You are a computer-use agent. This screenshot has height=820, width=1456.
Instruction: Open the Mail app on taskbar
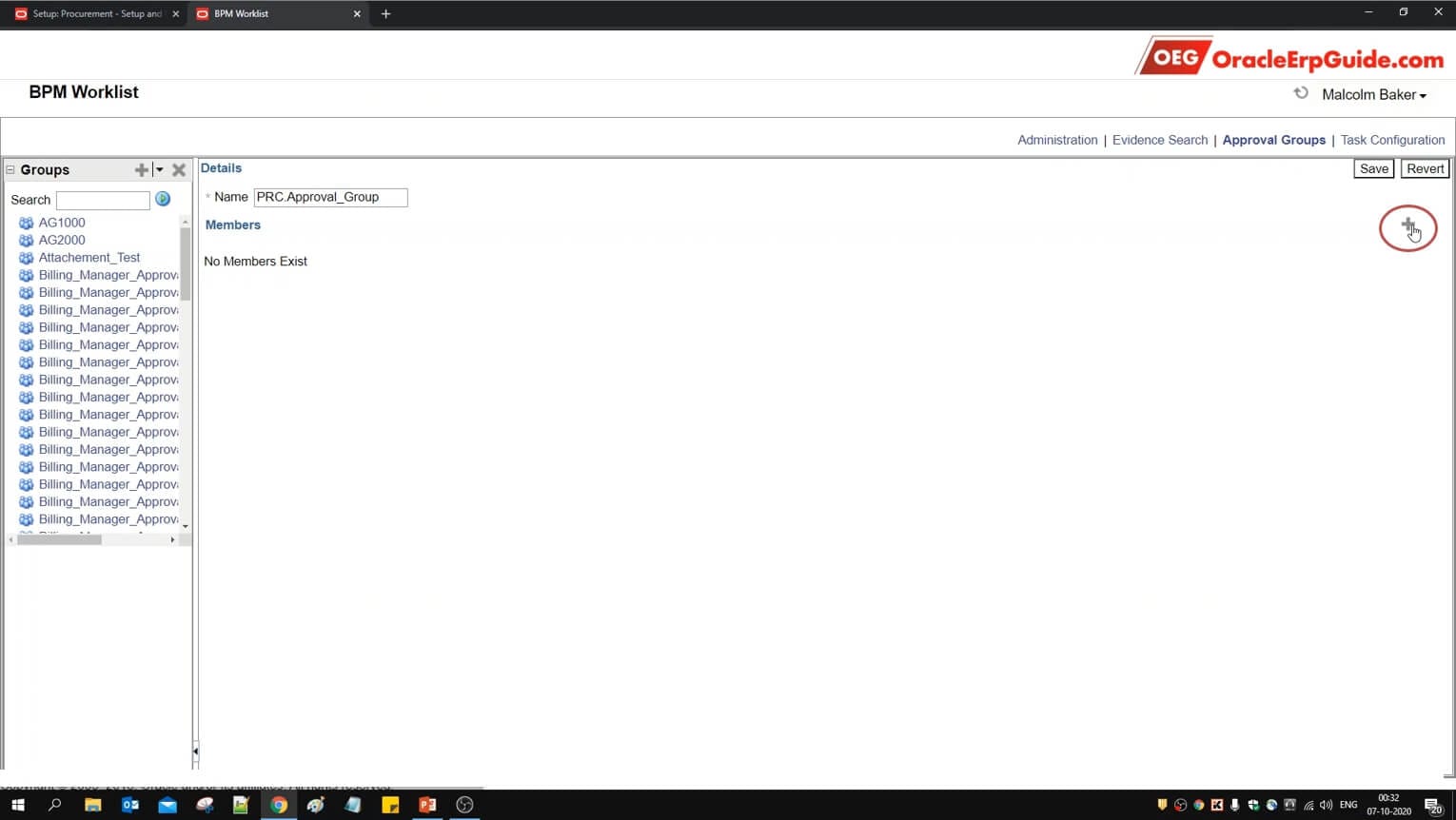click(x=167, y=805)
